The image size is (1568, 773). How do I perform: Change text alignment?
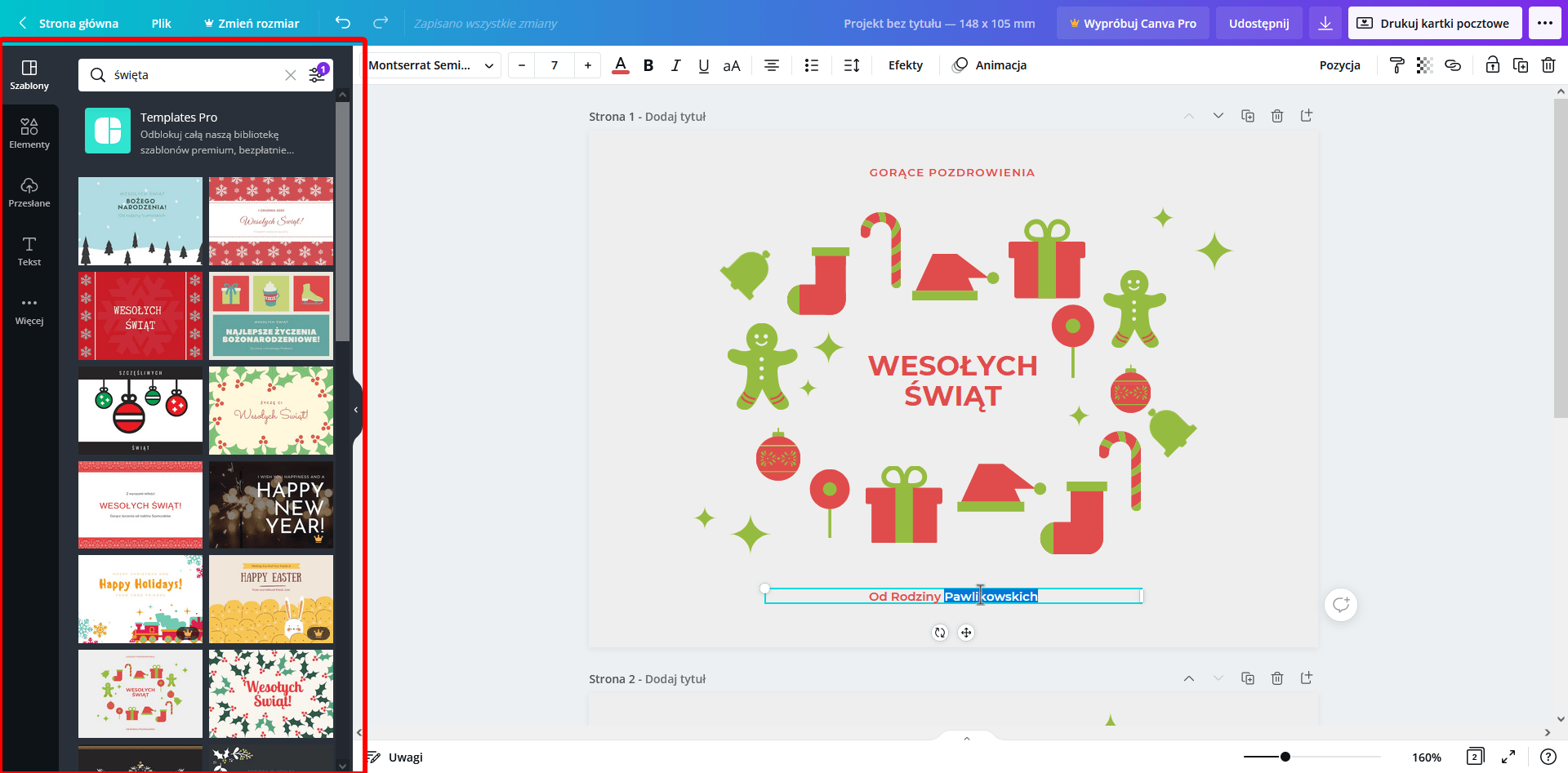coord(772,65)
